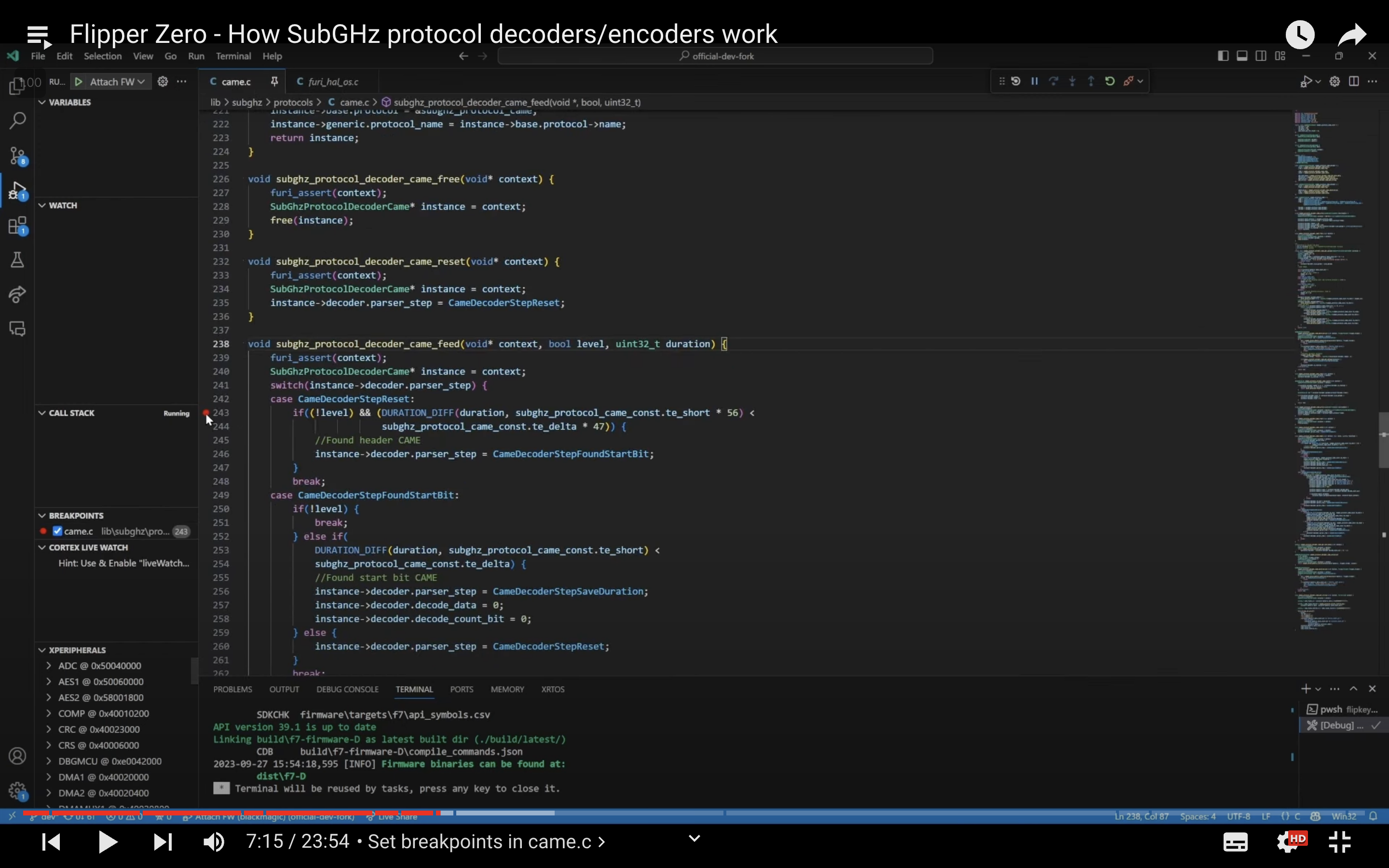Image resolution: width=1389 pixels, height=868 pixels.
Task: Select the Testing flask icon
Action: [x=17, y=259]
